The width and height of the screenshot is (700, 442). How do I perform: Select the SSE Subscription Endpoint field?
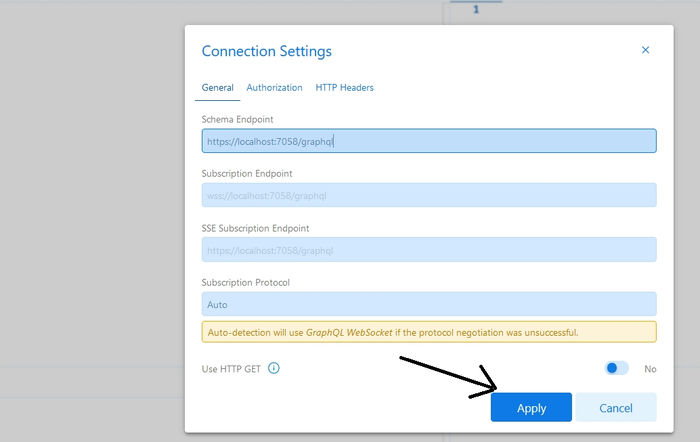click(x=429, y=250)
